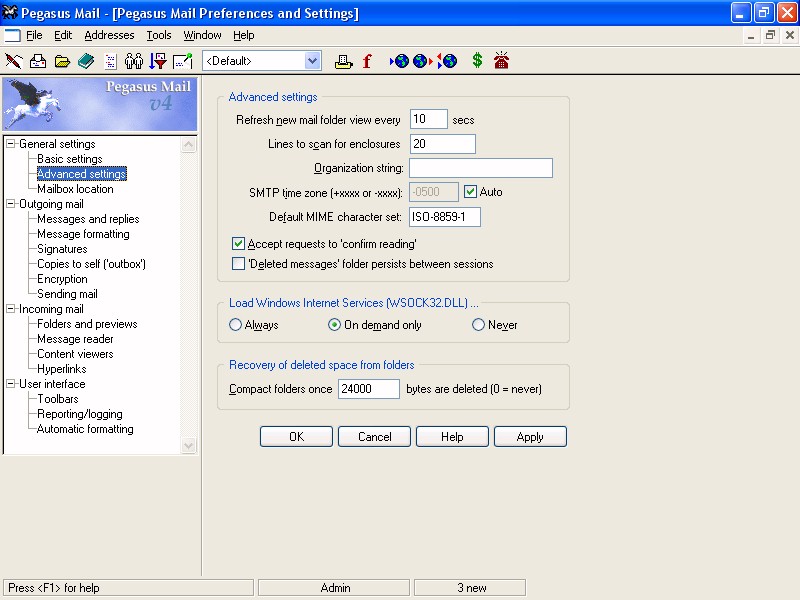
Task: Open Automatic formatting settings
Action: click(x=85, y=429)
